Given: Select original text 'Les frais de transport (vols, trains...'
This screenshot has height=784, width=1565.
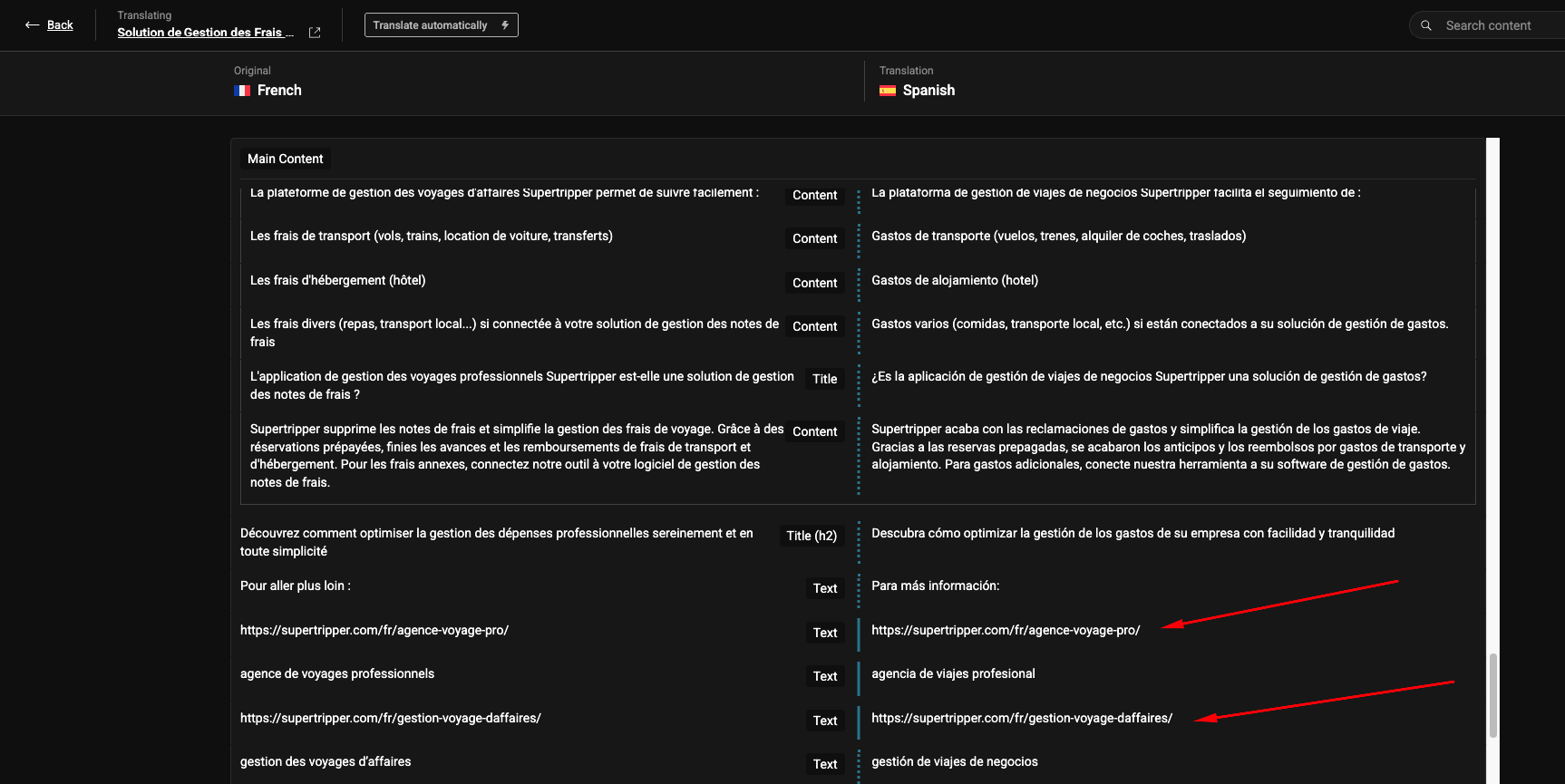Looking at the screenshot, I should 432,237.
